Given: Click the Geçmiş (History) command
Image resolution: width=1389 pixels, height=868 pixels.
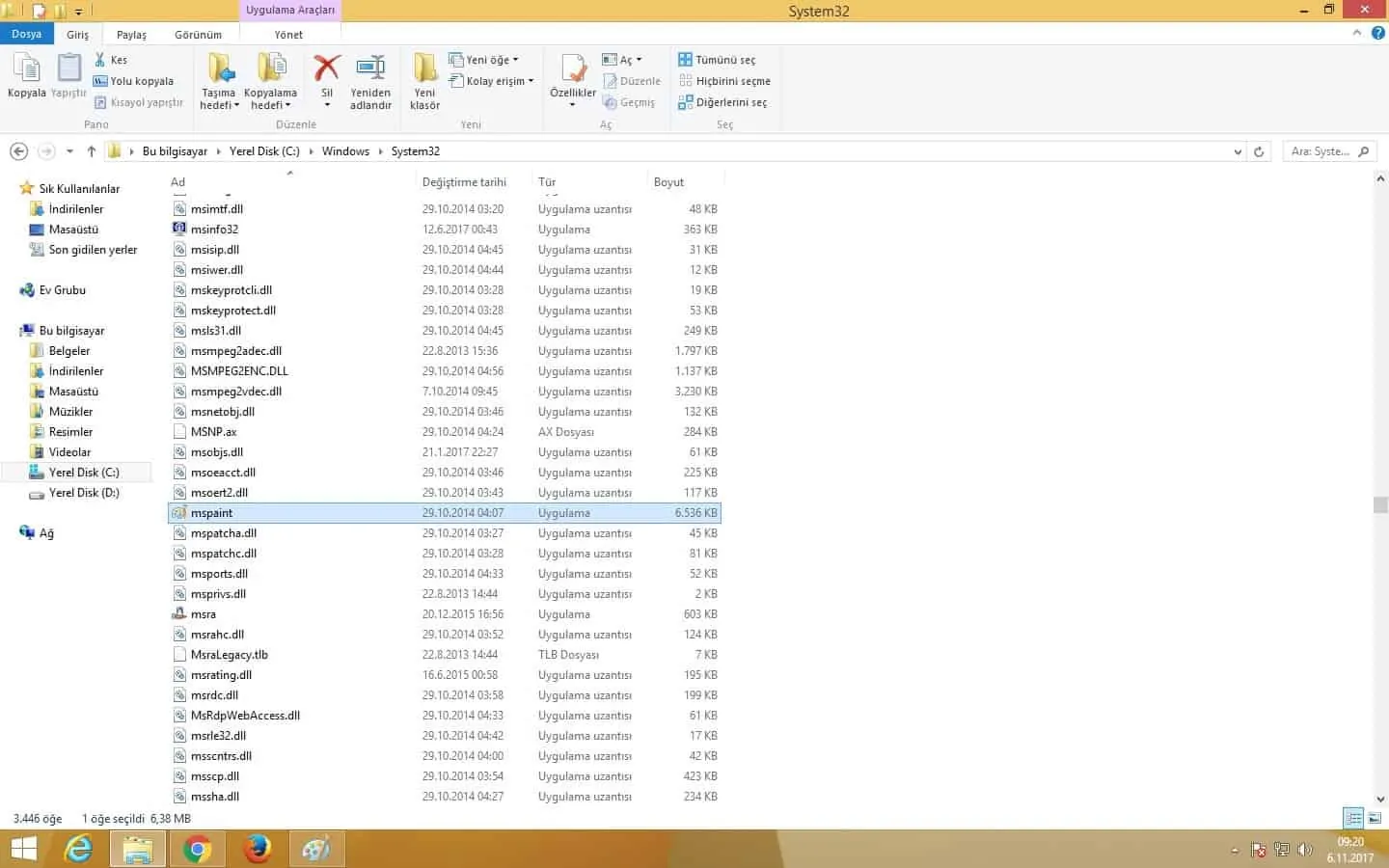Looking at the screenshot, I should pos(629,102).
